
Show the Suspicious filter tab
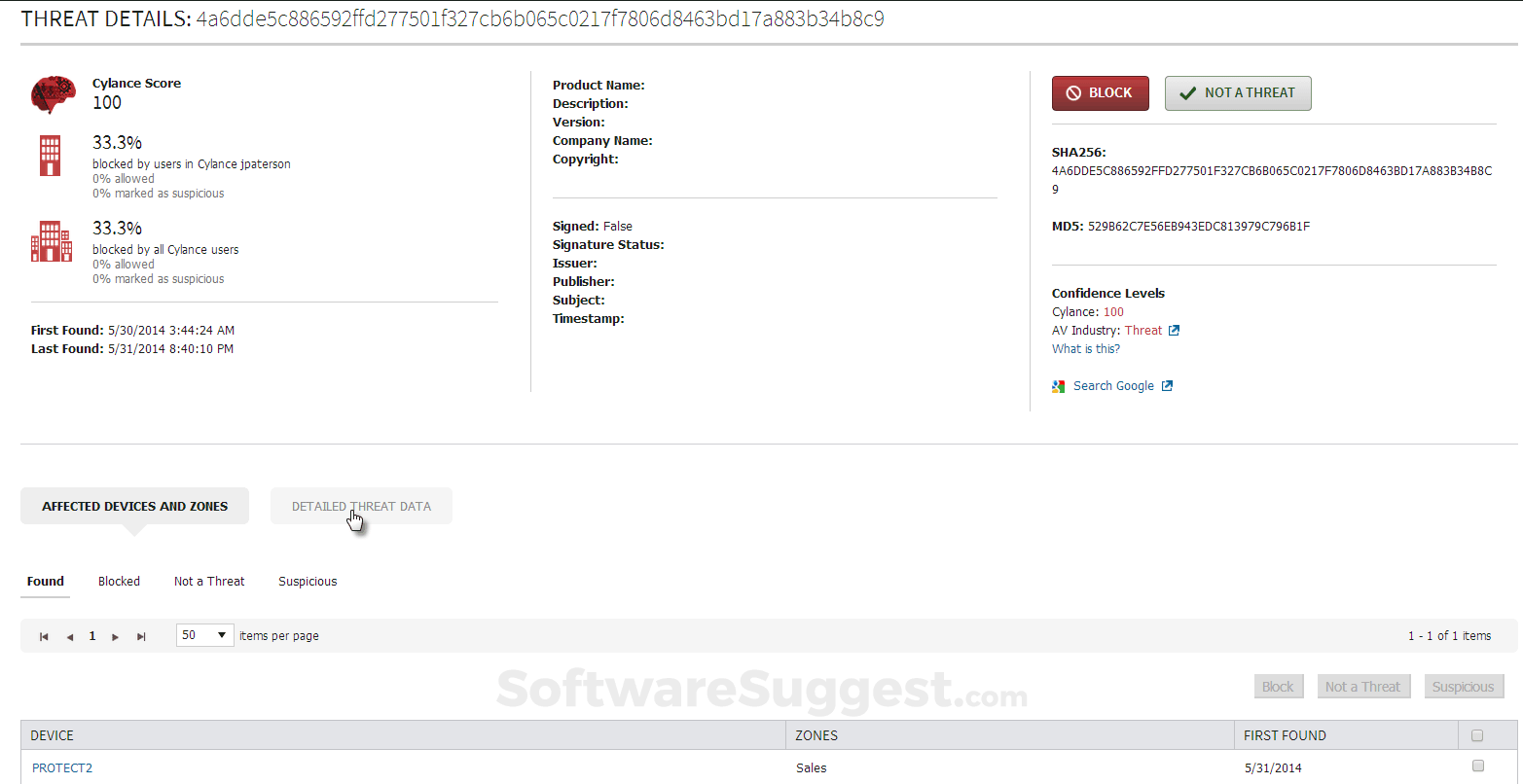pos(308,582)
